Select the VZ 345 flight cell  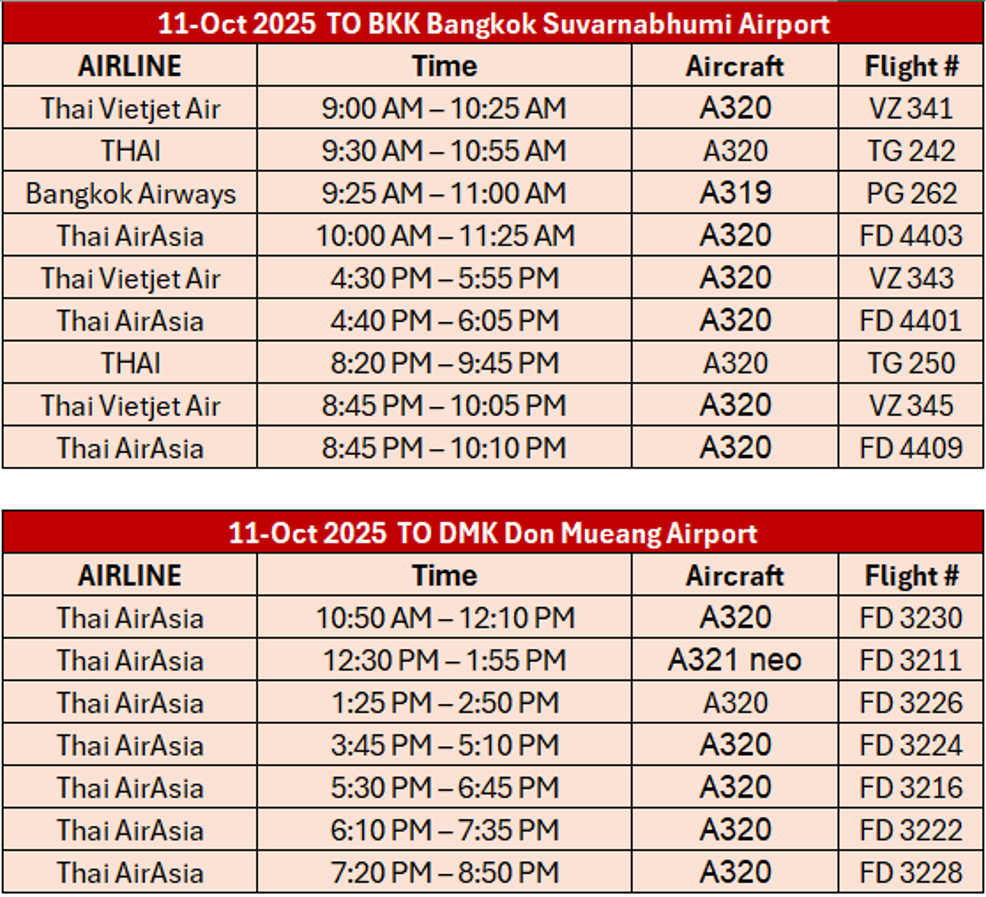click(x=911, y=405)
